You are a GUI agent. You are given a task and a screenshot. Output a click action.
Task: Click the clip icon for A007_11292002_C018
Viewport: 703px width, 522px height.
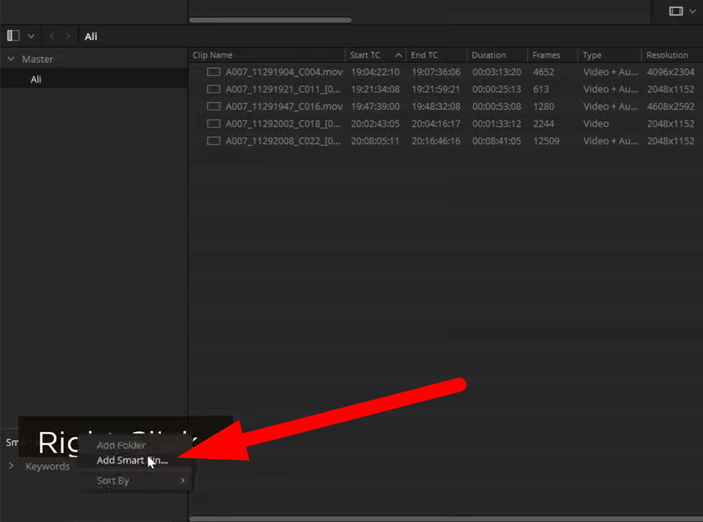point(213,123)
